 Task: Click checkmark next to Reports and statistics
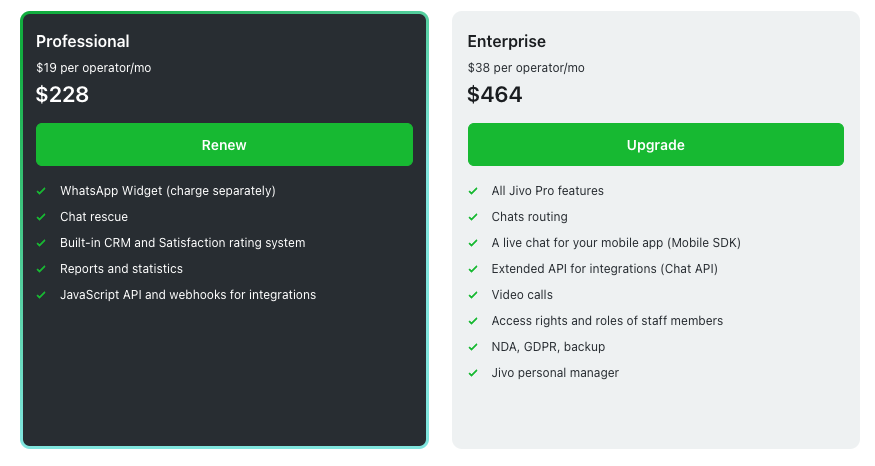[x=41, y=269]
